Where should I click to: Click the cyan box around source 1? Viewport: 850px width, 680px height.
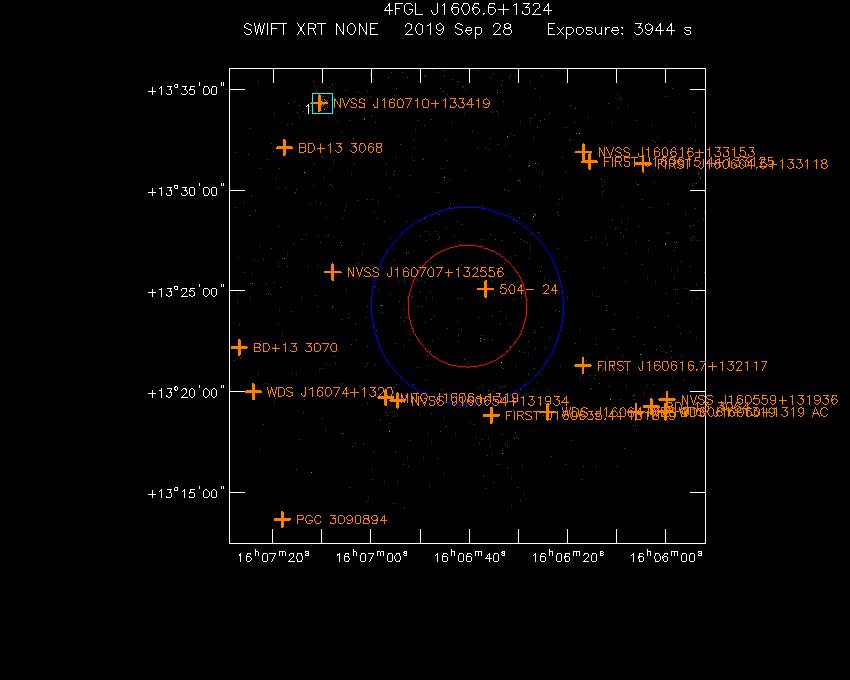(323, 104)
